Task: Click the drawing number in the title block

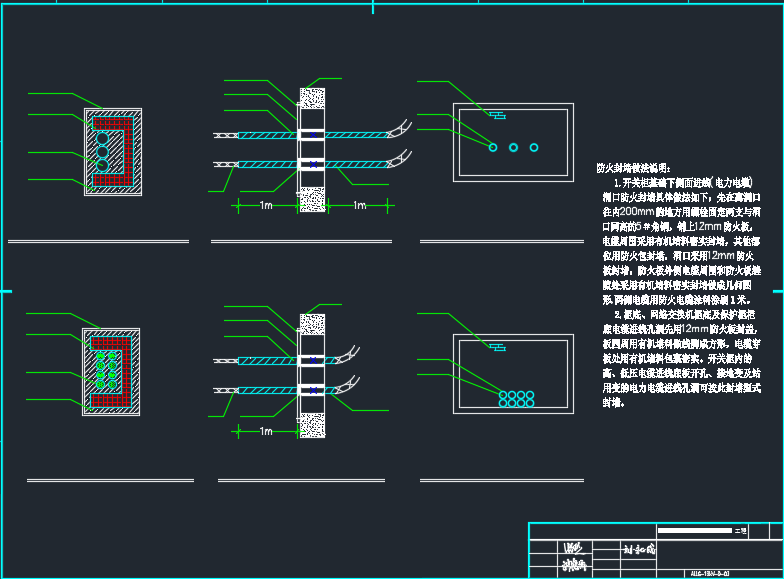Action: click(x=710, y=574)
